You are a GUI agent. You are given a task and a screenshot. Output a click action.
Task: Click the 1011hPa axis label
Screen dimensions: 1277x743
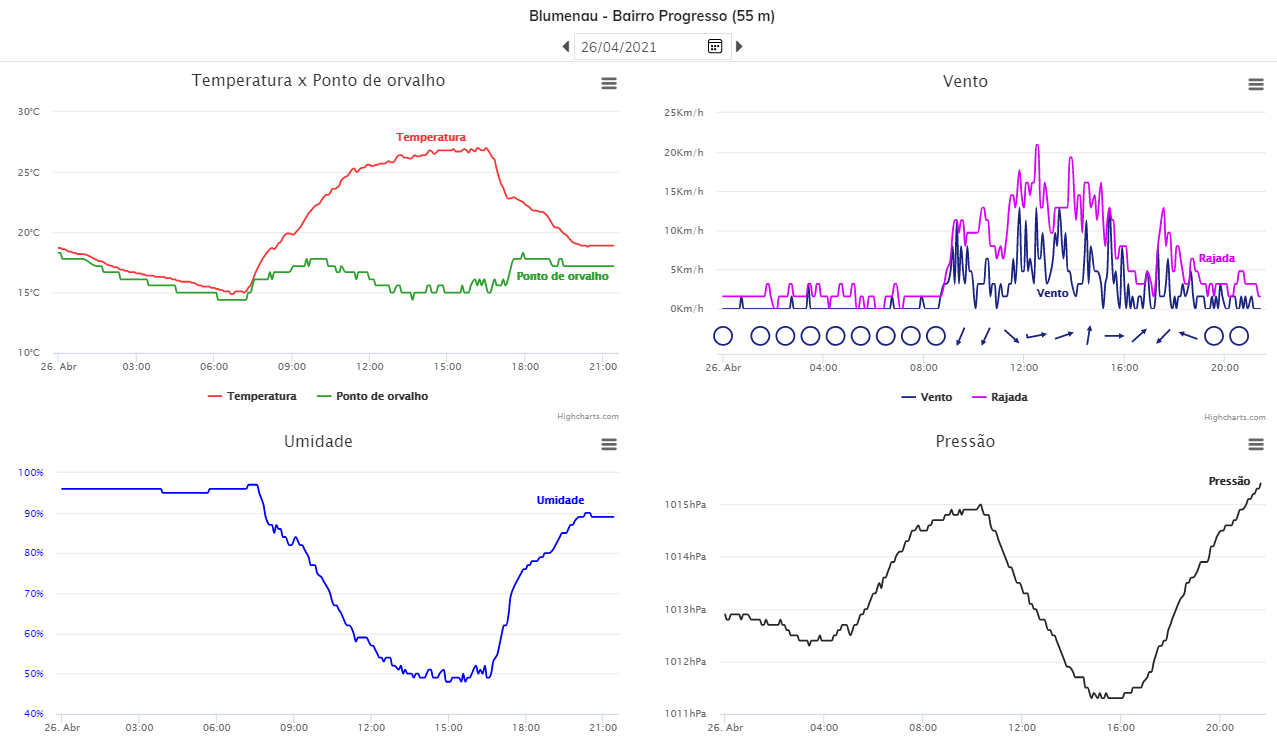click(686, 714)
